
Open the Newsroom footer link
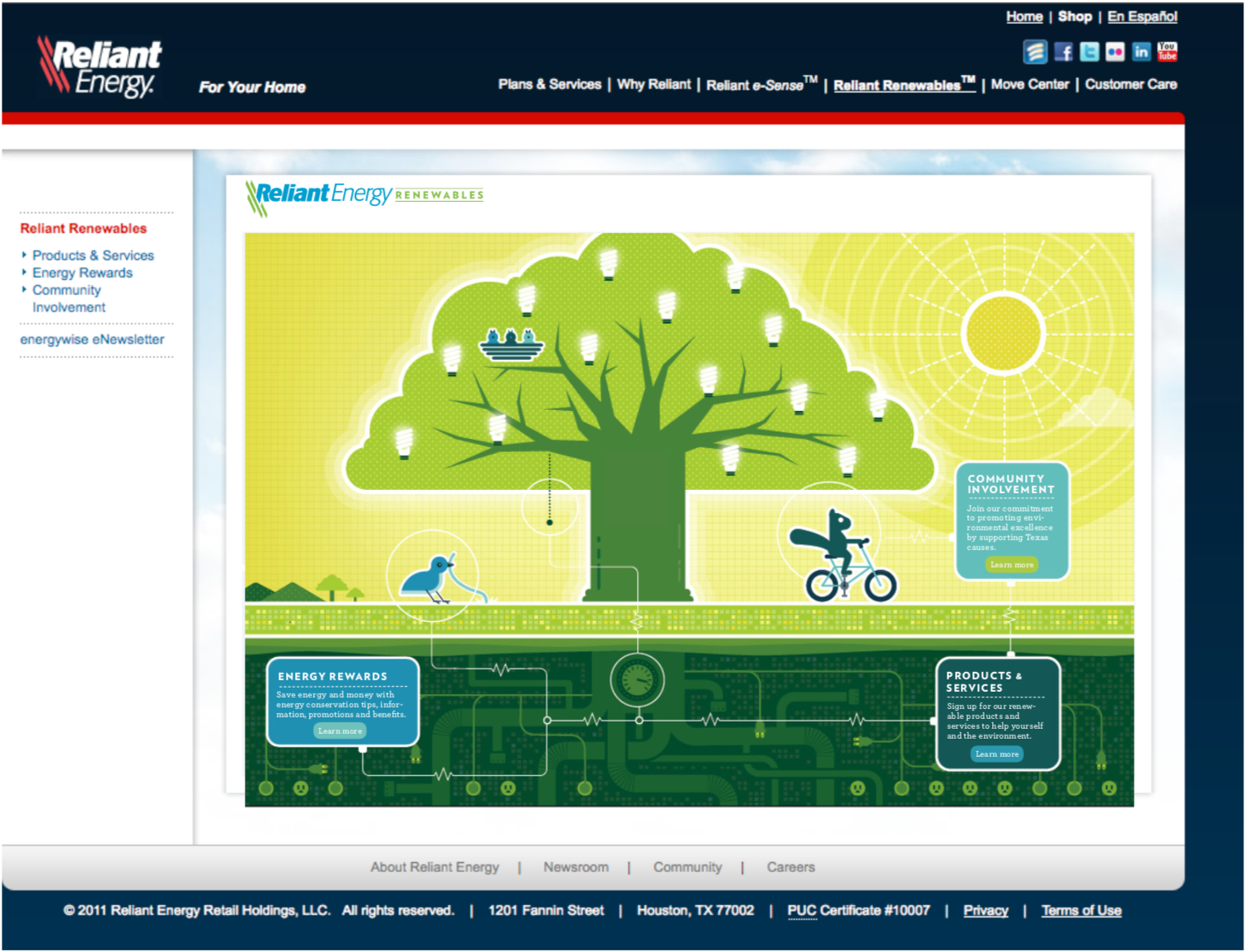576,867
